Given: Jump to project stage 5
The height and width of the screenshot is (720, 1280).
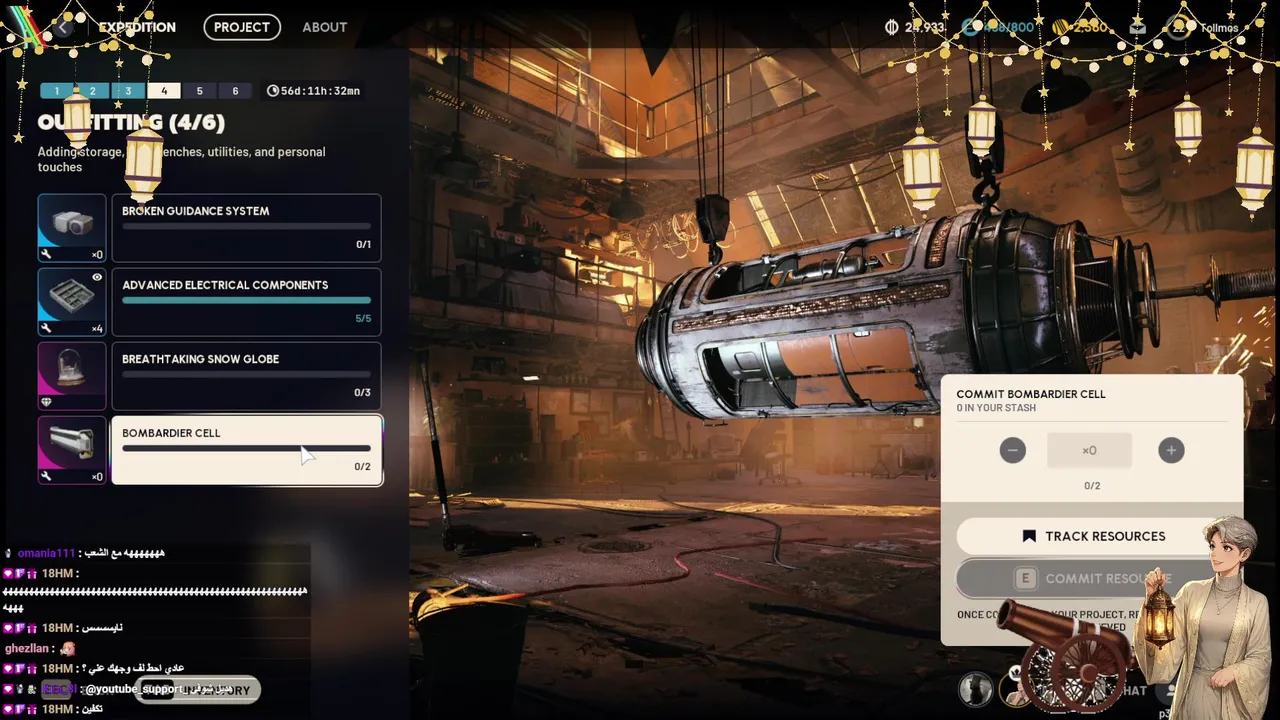Looking at the screenshot, I should (x=200, y=91).
